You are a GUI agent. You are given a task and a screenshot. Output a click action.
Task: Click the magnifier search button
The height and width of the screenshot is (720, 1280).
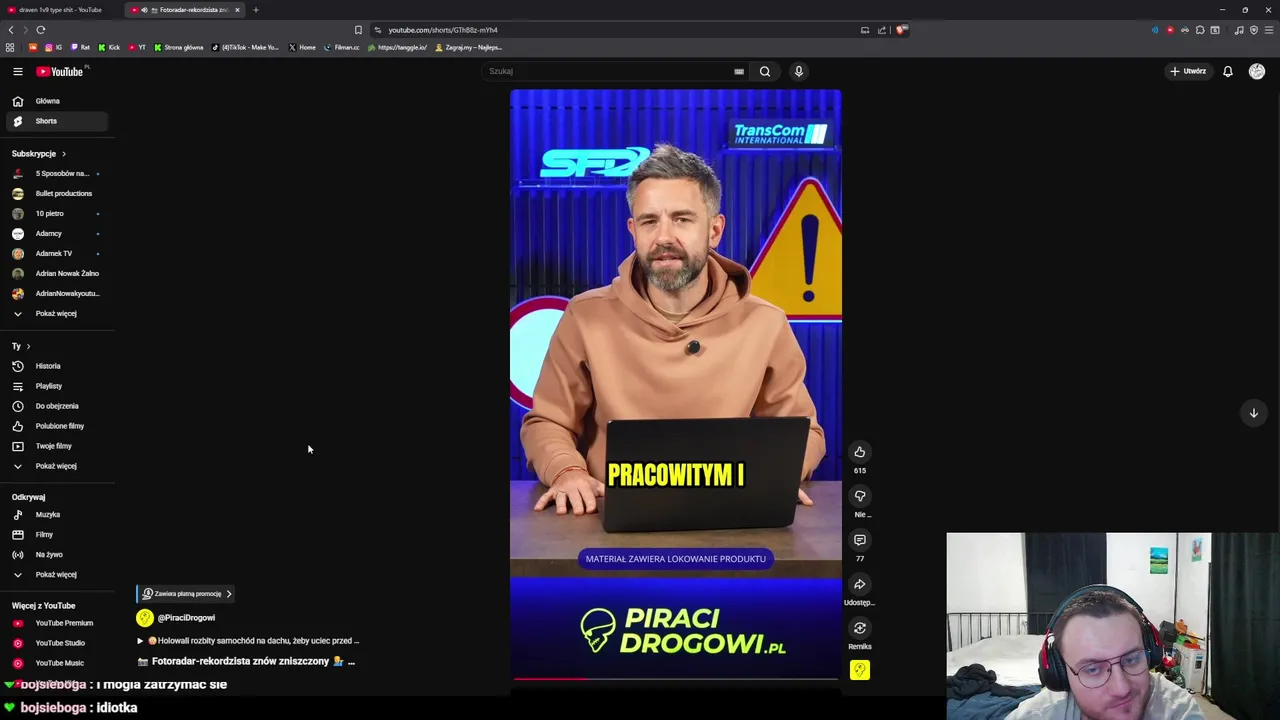765,71
